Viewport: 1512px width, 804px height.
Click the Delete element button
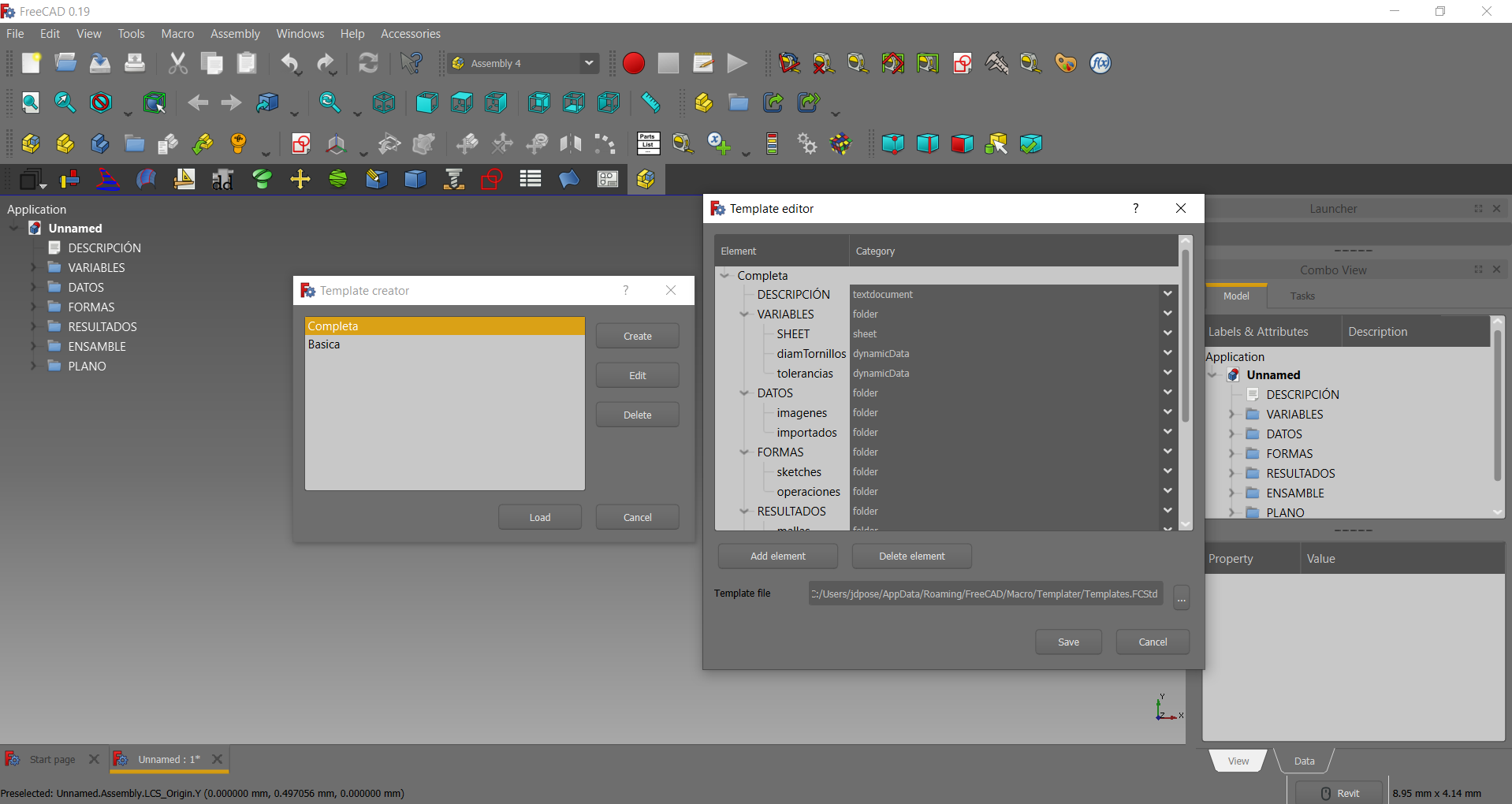[x=912, y=556]
